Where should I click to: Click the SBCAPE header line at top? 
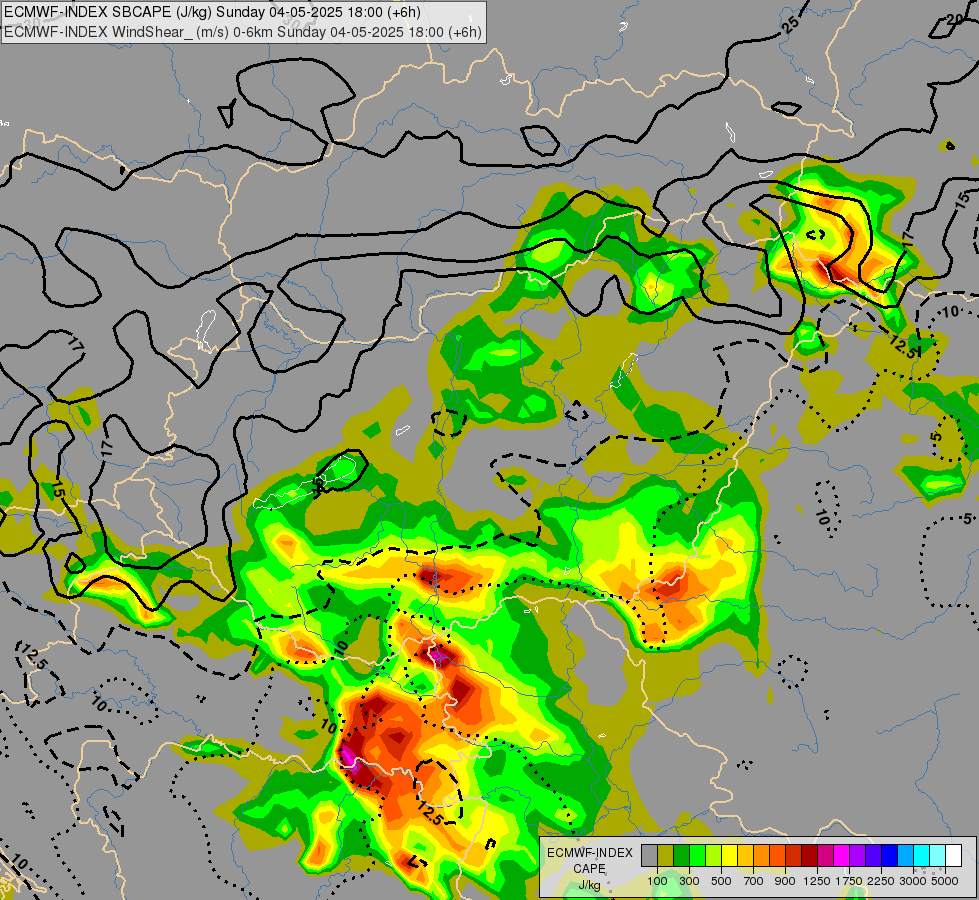(x=212, y=12)
